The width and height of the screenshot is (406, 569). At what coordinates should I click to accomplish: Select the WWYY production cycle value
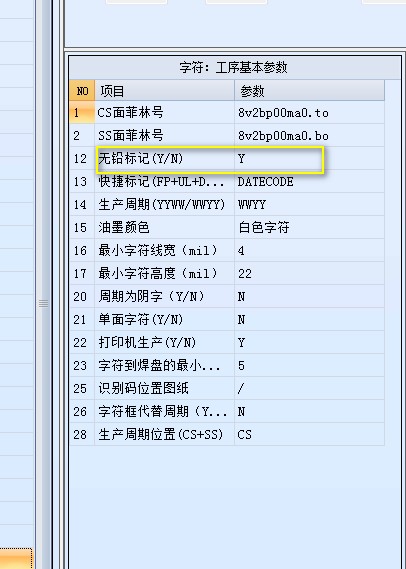(309, 205)
